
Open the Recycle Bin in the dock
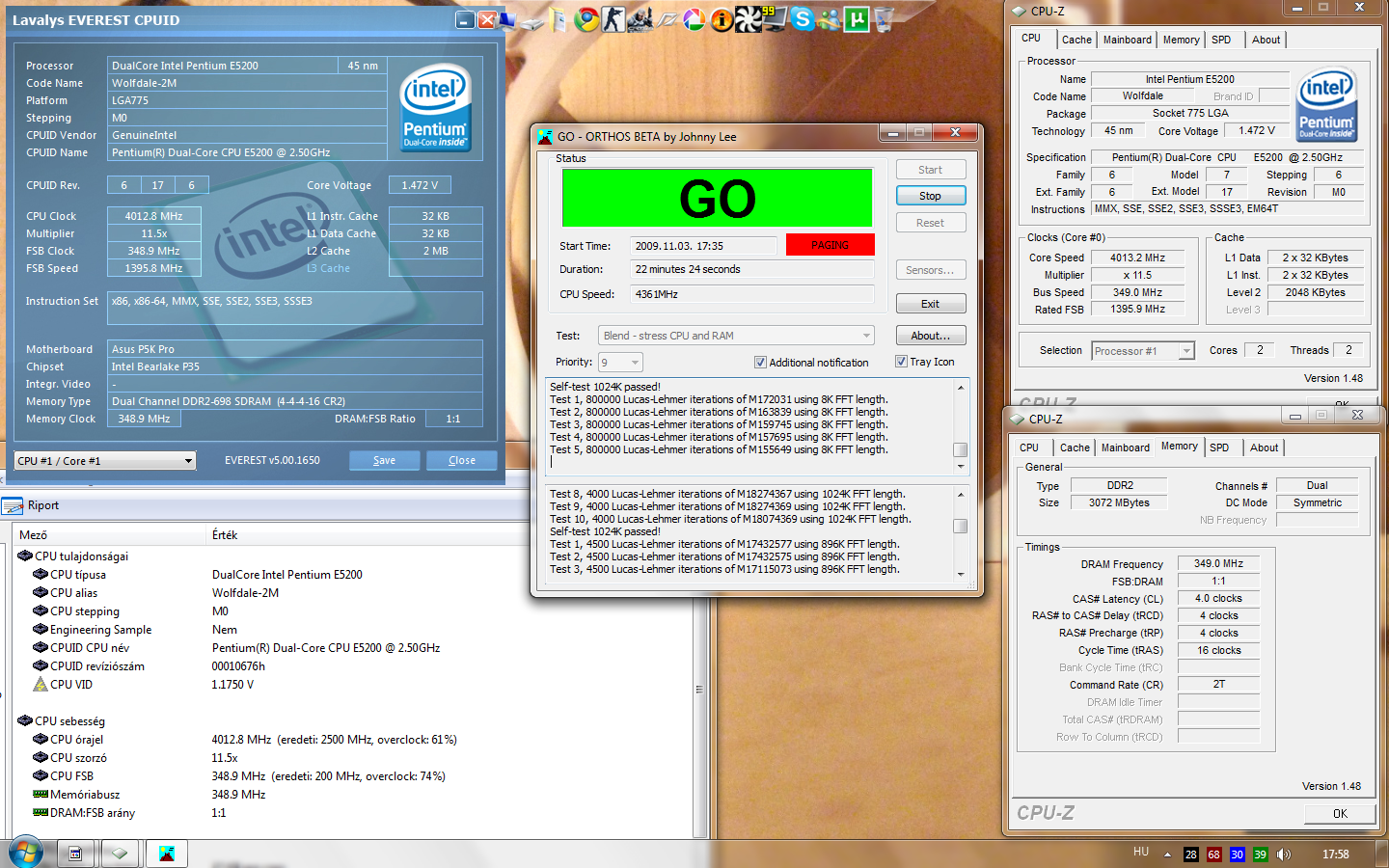click(x=884, y=19)
